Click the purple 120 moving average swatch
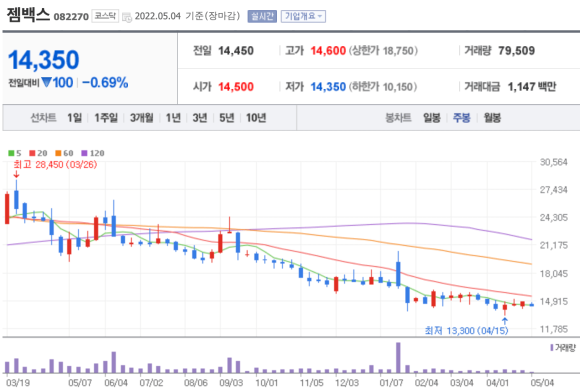 pyautogui.click(x=84, y=153)
